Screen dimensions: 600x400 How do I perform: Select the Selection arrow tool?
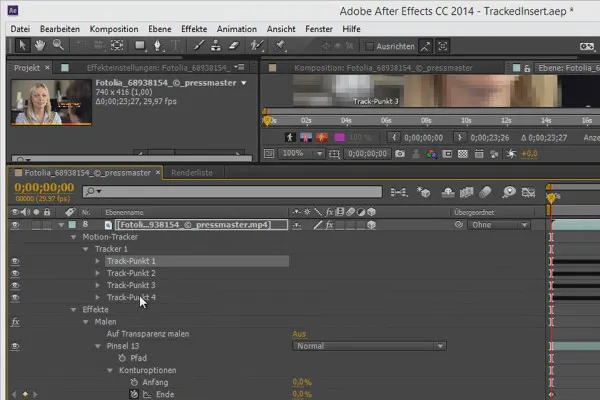coord(22,46)
